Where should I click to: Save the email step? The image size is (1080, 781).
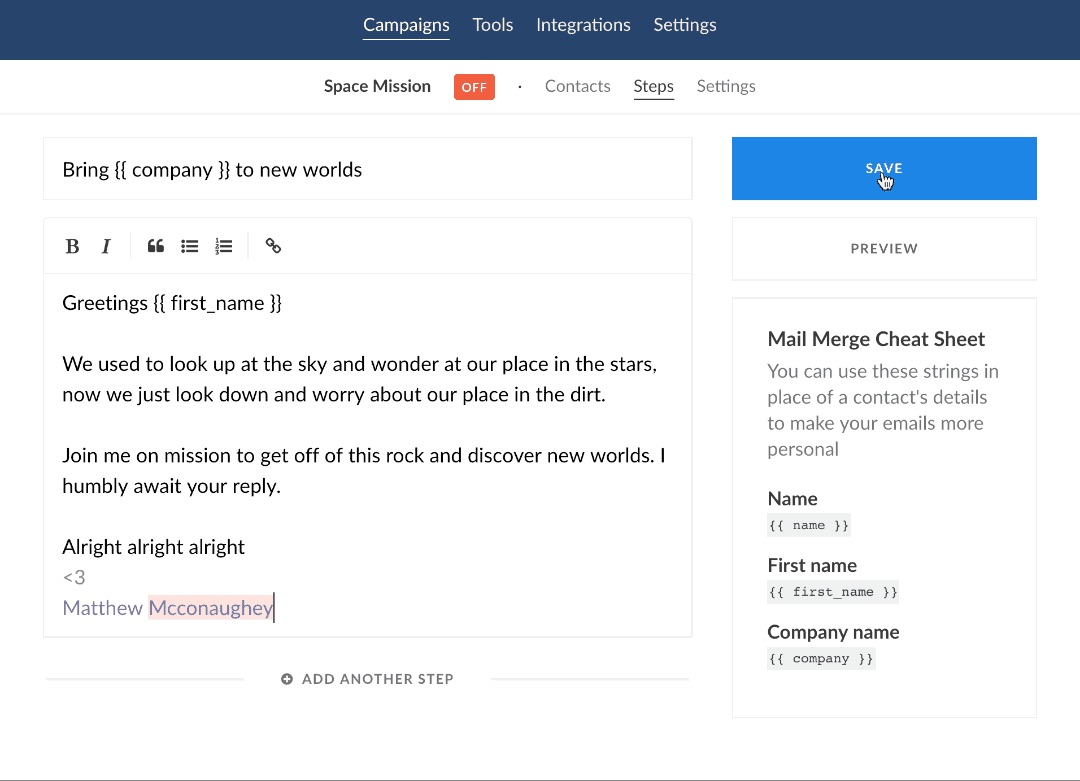(884, 168)
